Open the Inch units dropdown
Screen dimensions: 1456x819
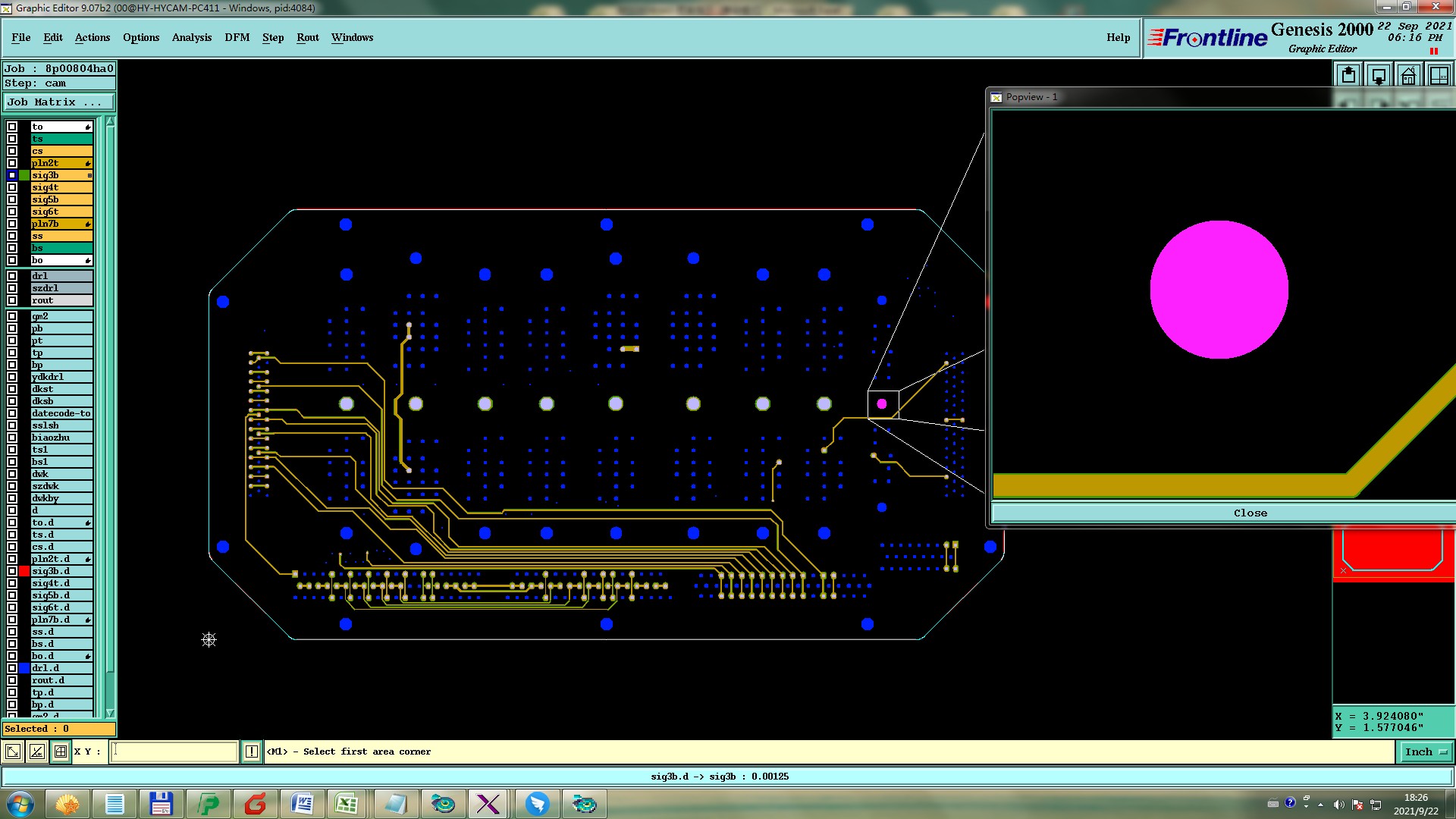pyautogui.click(x=1426, y=752)
